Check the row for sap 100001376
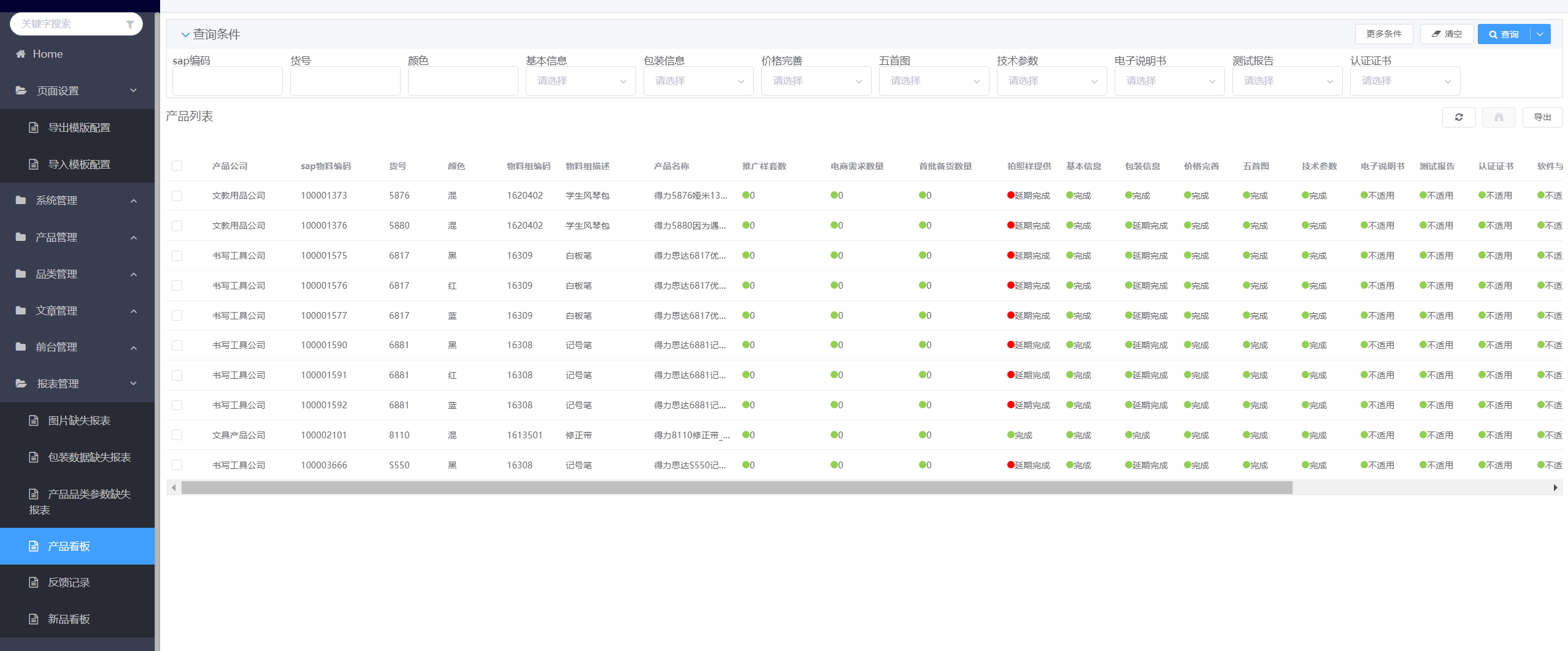Viewport: 1568px width, 651px height. [177, 226]
